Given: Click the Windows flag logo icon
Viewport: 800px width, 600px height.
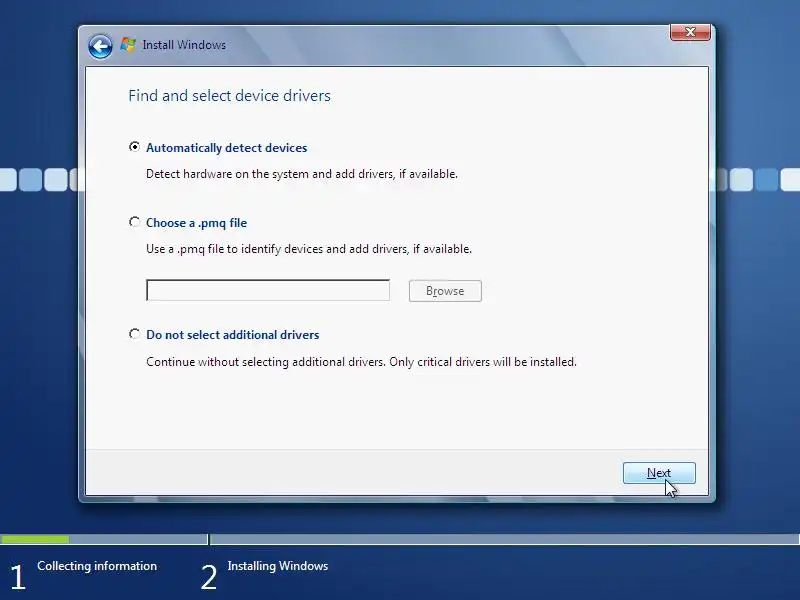Looking at the screenshot, I should [128, 45].
